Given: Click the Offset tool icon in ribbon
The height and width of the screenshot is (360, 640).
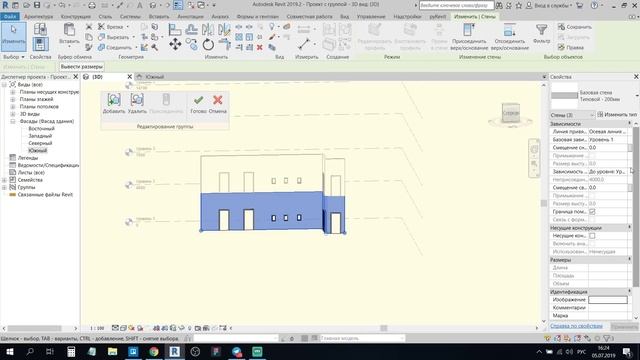Looking at the screenshot, I should click(191, 29).
